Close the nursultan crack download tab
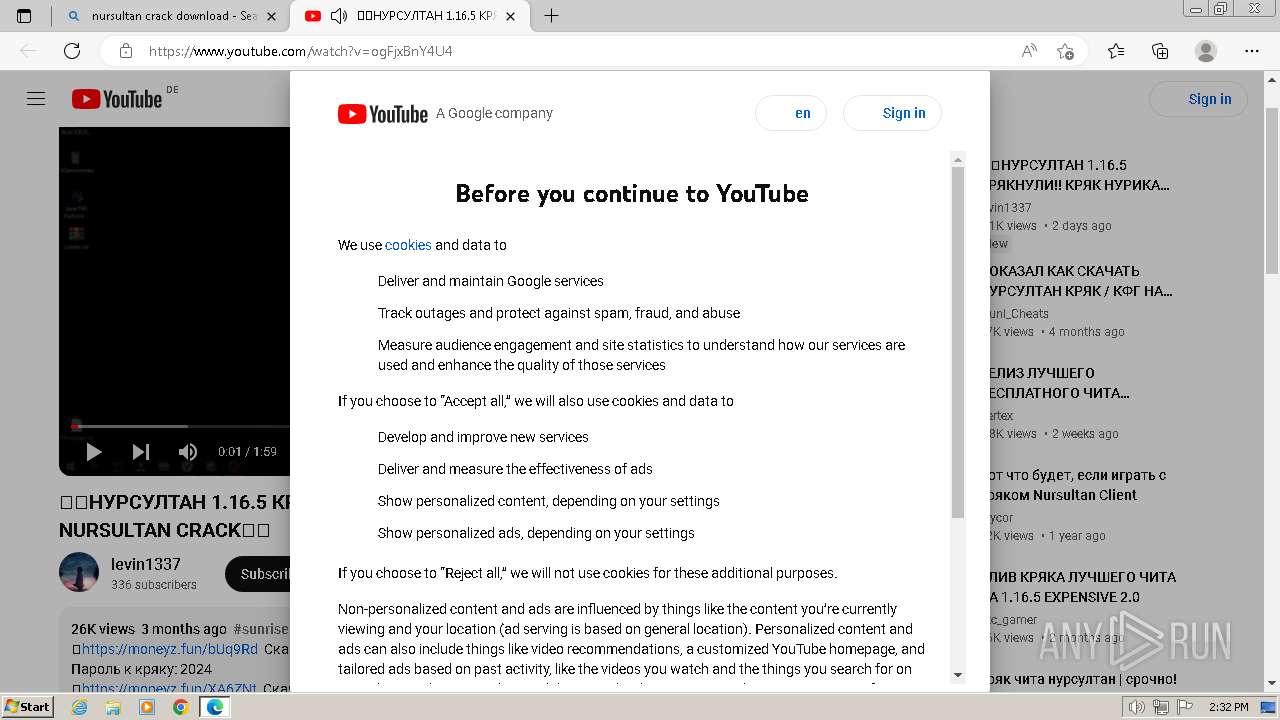 point(271,16)
